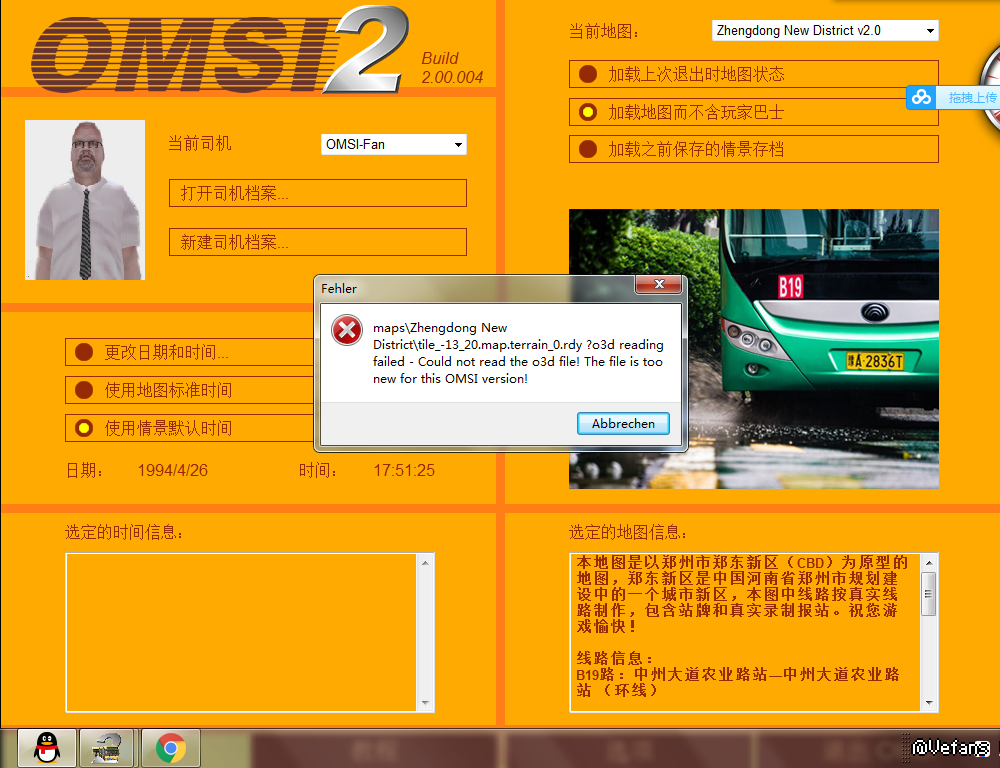Click the driver portrait picture
The height and width of the screenshot is (768, 1000).
85,200
